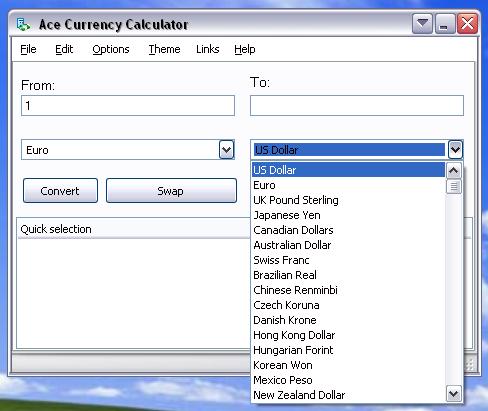Open the Help menu
The width and height of the screenshot is (488, 411).
click(245, 49)
